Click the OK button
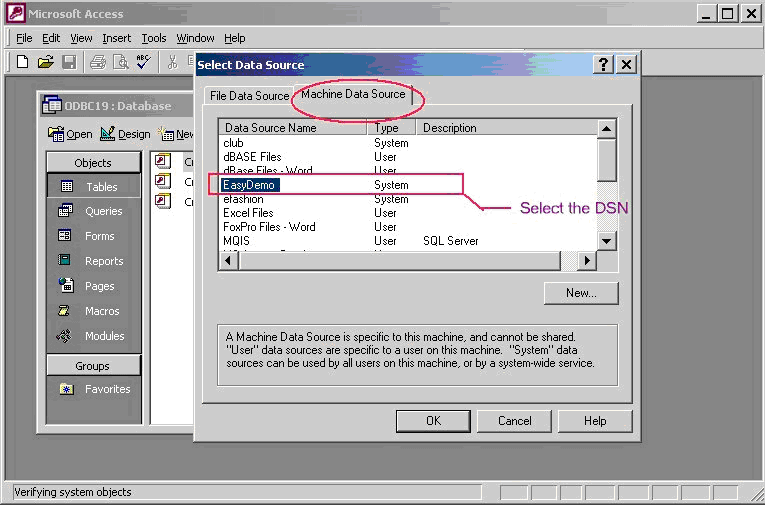This screenshot has height=505, width=765. point(433,421)
